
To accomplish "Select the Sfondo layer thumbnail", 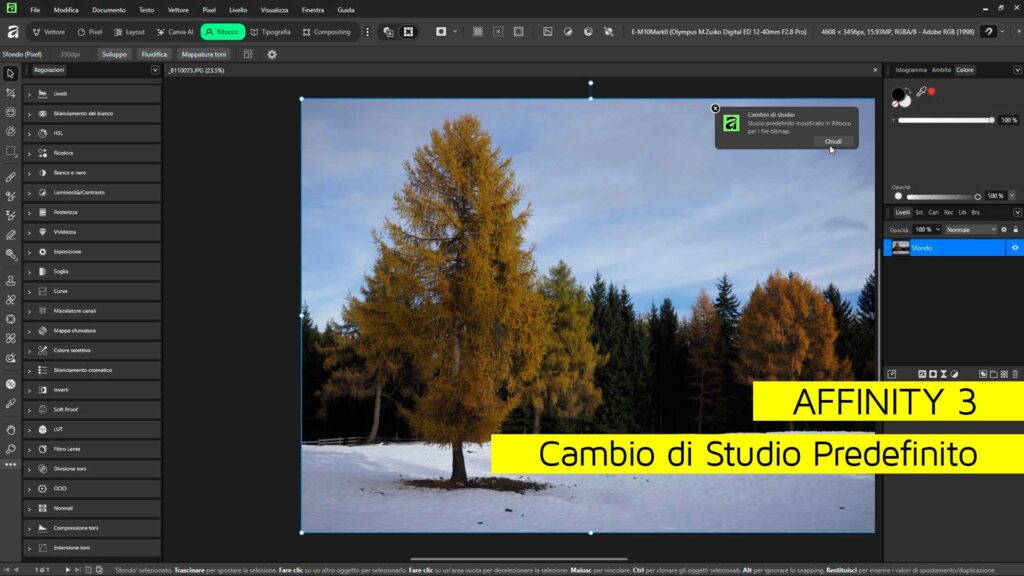I will [901, 247].
